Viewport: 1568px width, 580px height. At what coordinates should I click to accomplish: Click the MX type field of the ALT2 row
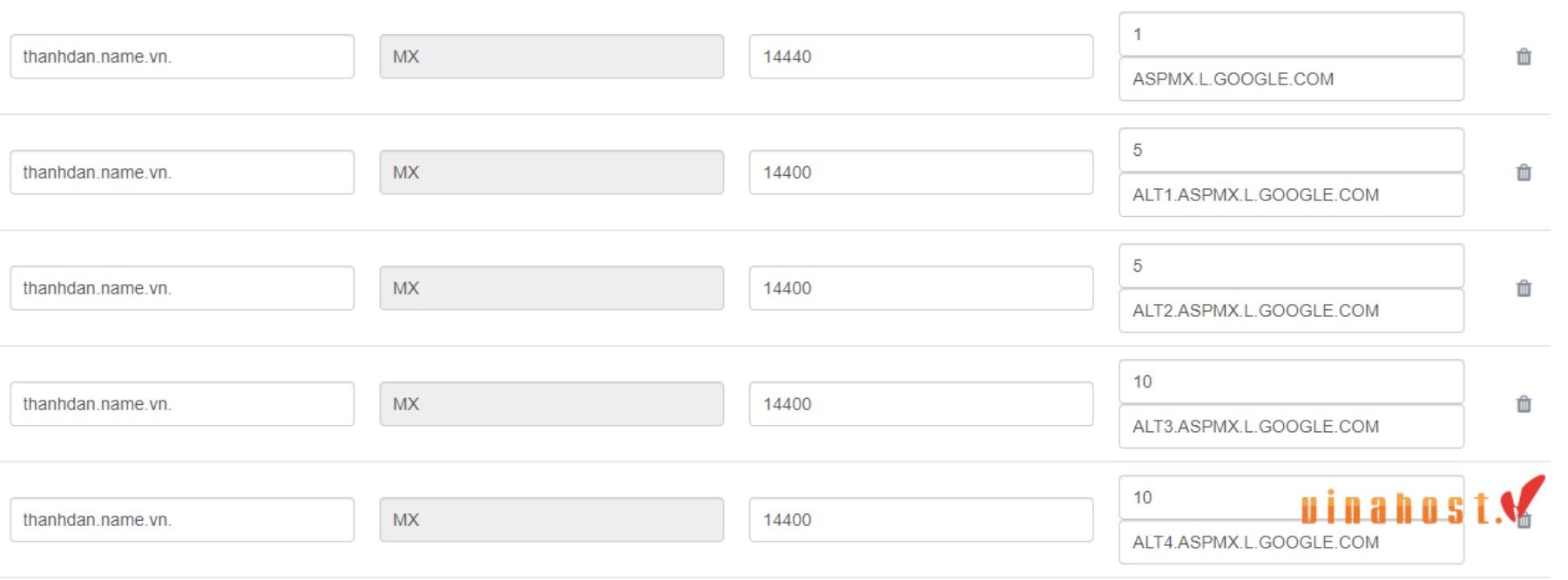coord(551,288)
